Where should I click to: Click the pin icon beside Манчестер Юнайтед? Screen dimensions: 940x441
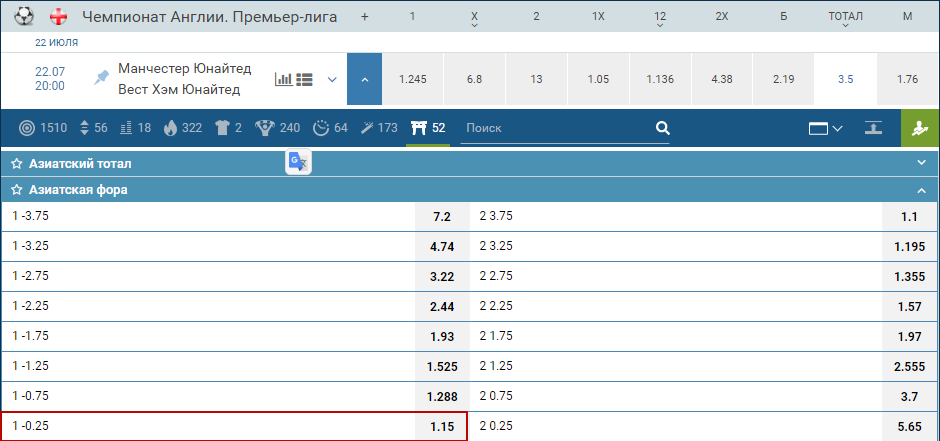[x=101, y=78]
